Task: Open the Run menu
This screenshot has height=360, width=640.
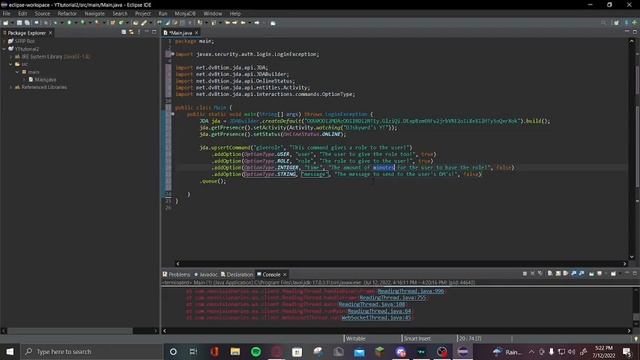Action: [163, 13]
